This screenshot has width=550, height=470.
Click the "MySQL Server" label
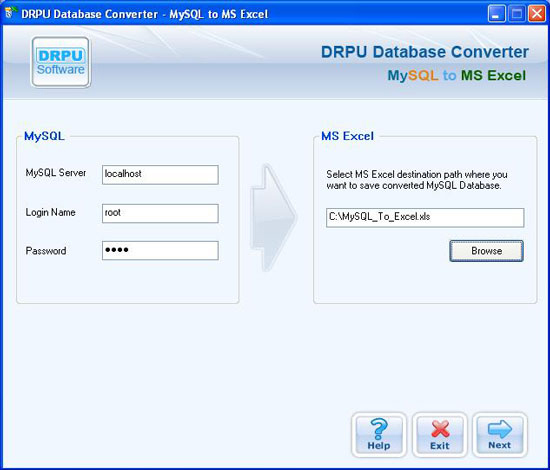click(56, 173)
